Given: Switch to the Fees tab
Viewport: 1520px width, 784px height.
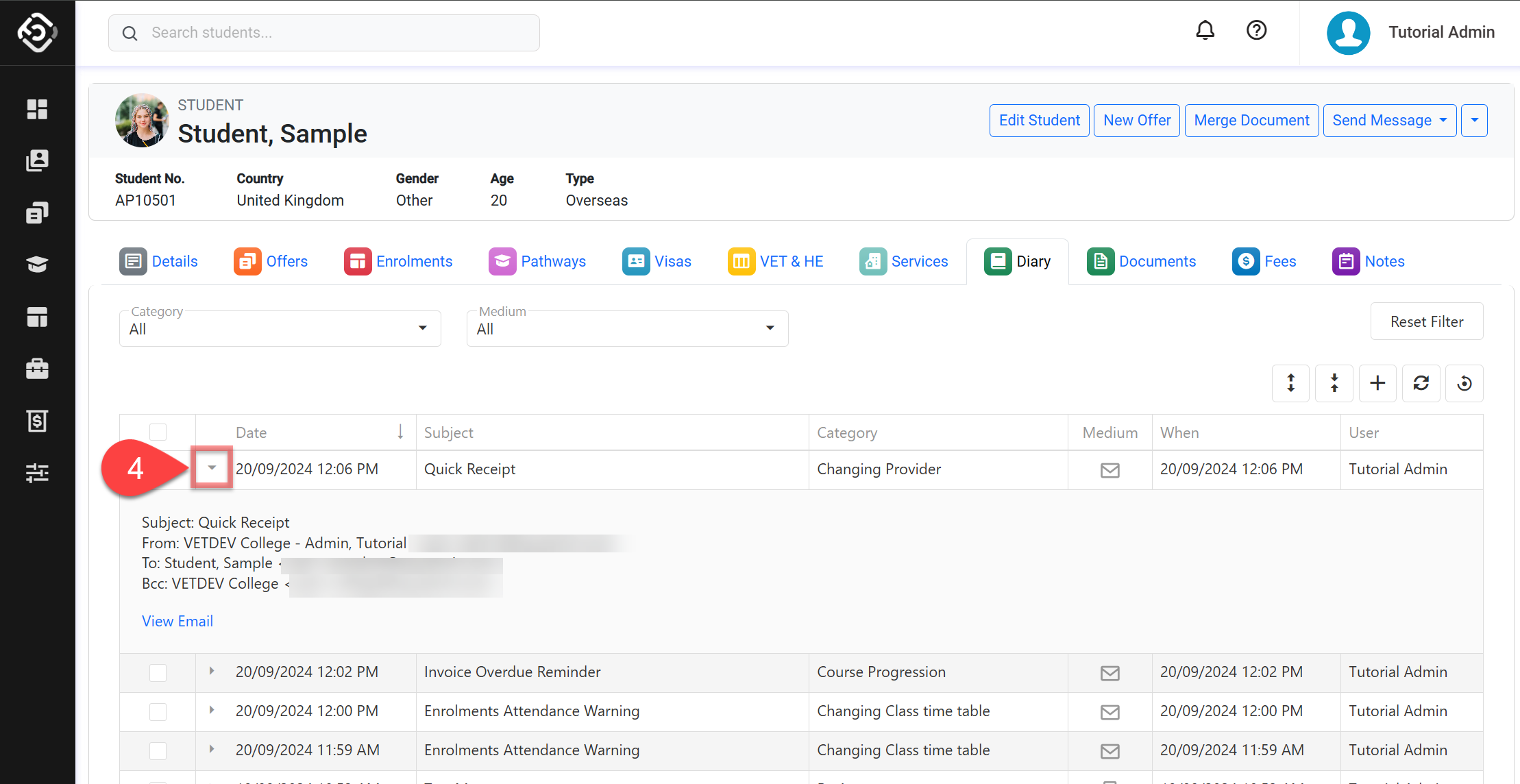Looking at the screenshot, I should [1264, 261].
